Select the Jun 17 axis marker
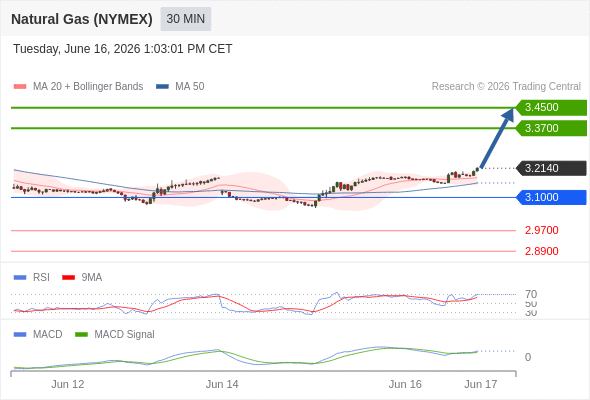Viewport: 590px width, 400px height. (481, 384)
